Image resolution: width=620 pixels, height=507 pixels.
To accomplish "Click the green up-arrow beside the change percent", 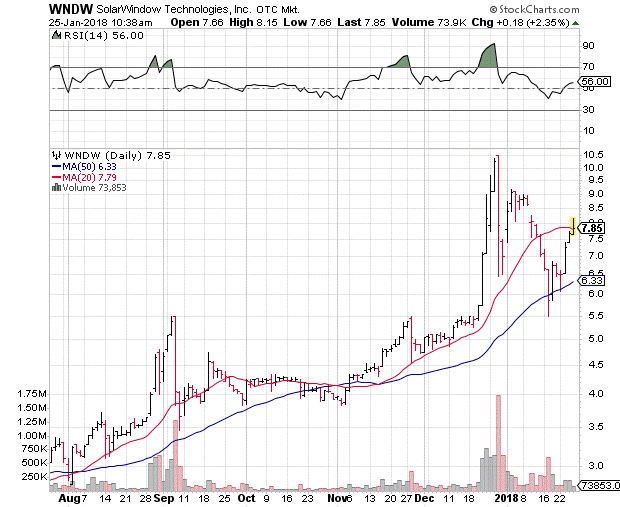I will tap(575, 23).
